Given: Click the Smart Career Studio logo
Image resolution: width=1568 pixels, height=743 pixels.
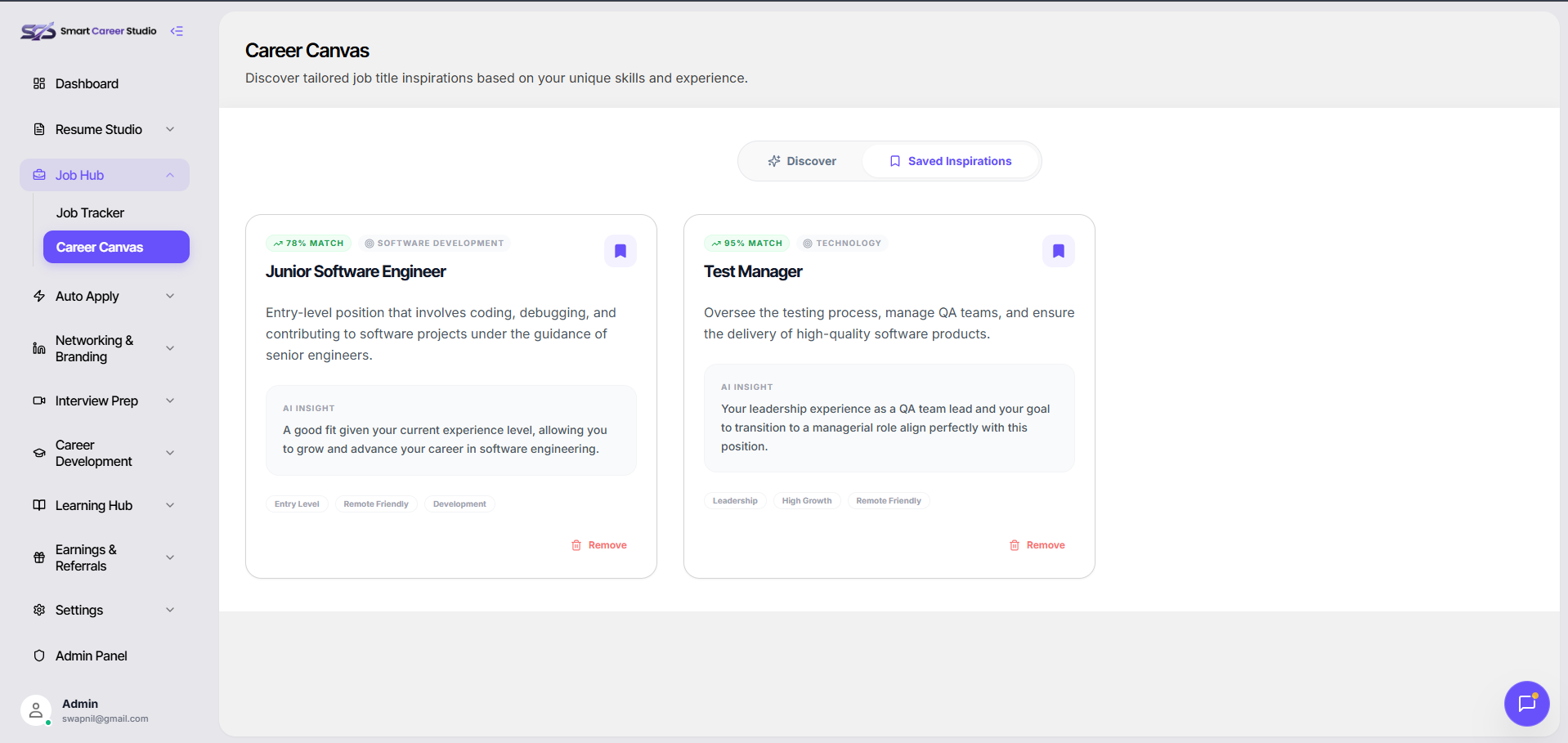Looking at the screenshot, I should (x=88, y=31).
